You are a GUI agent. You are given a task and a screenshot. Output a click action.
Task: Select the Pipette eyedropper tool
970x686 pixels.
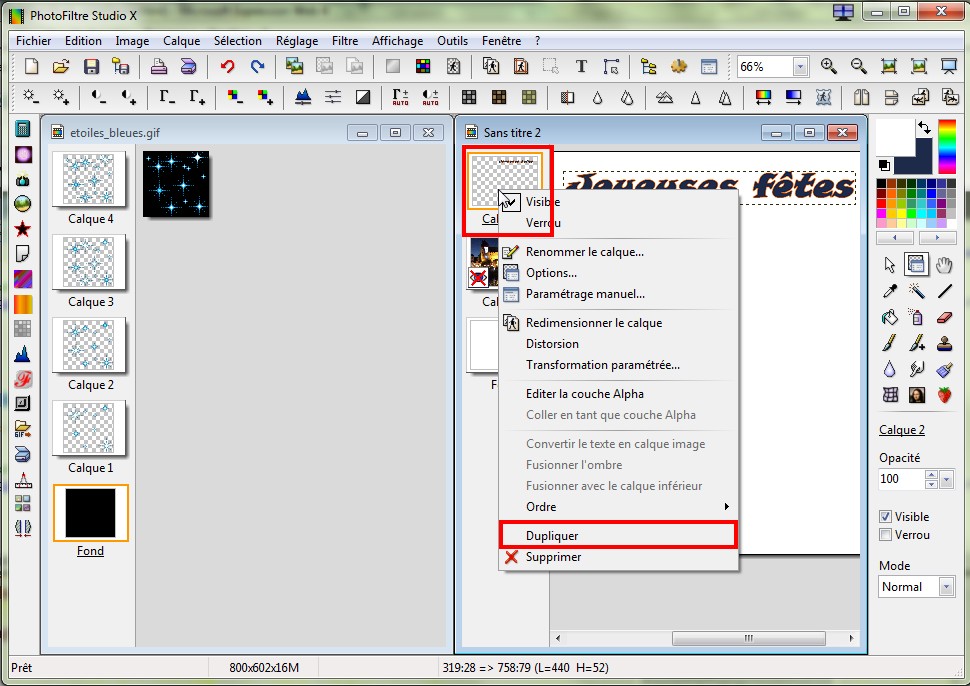tap(890, 291)
